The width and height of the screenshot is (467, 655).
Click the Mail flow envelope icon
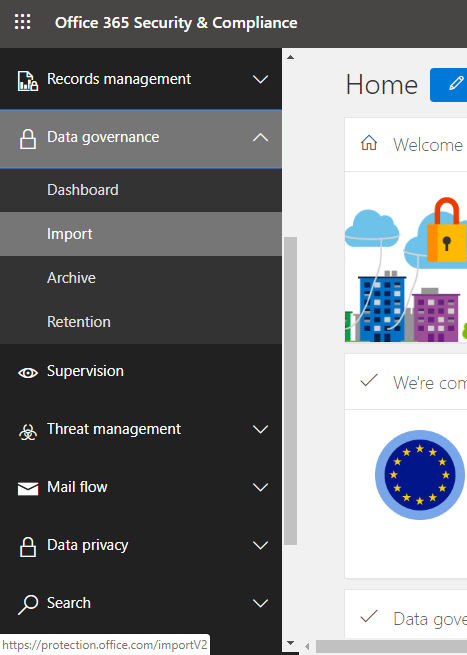pyautogui.click(x=28, y=488)
